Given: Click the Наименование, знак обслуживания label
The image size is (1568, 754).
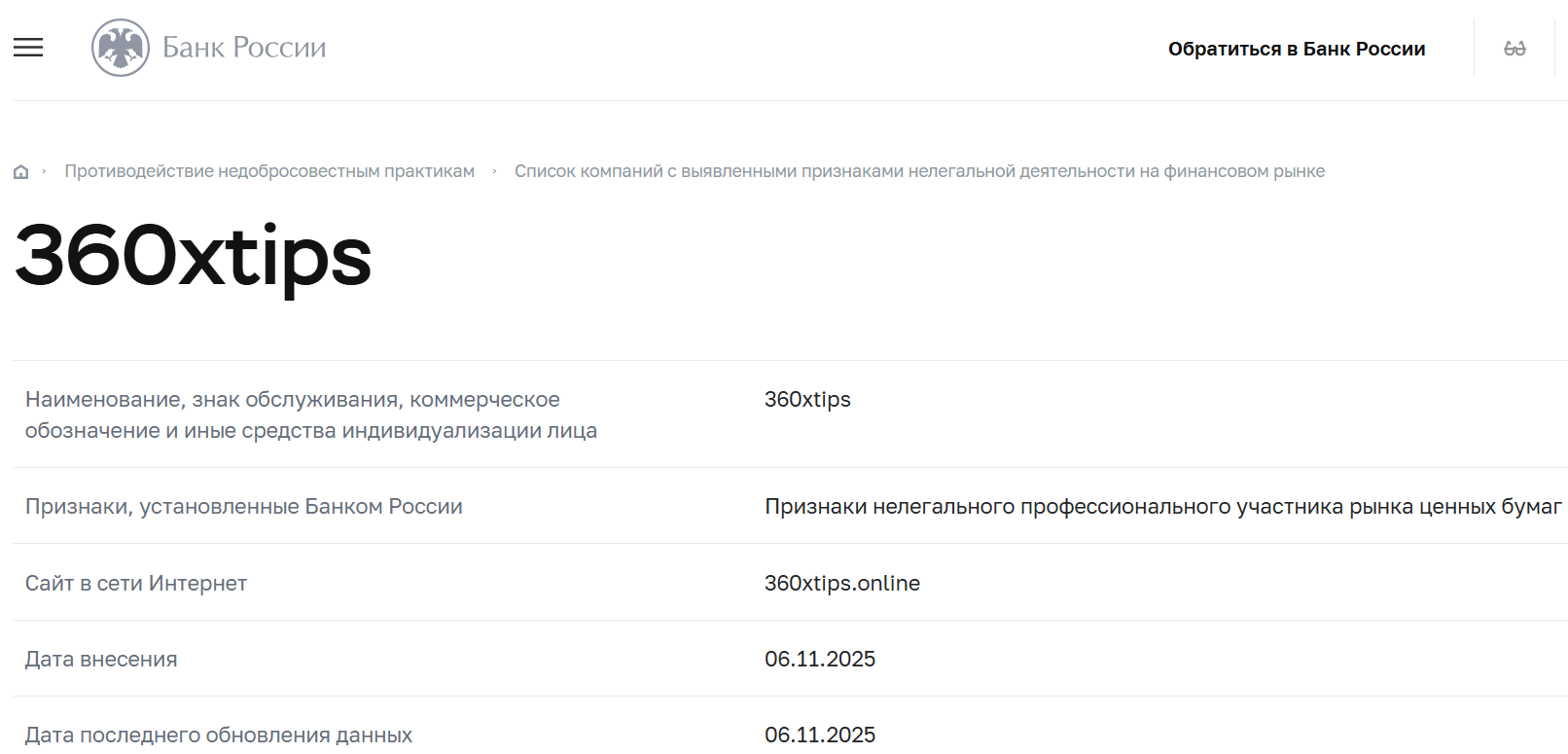Looking at the screenshot, I should point(311,414).
